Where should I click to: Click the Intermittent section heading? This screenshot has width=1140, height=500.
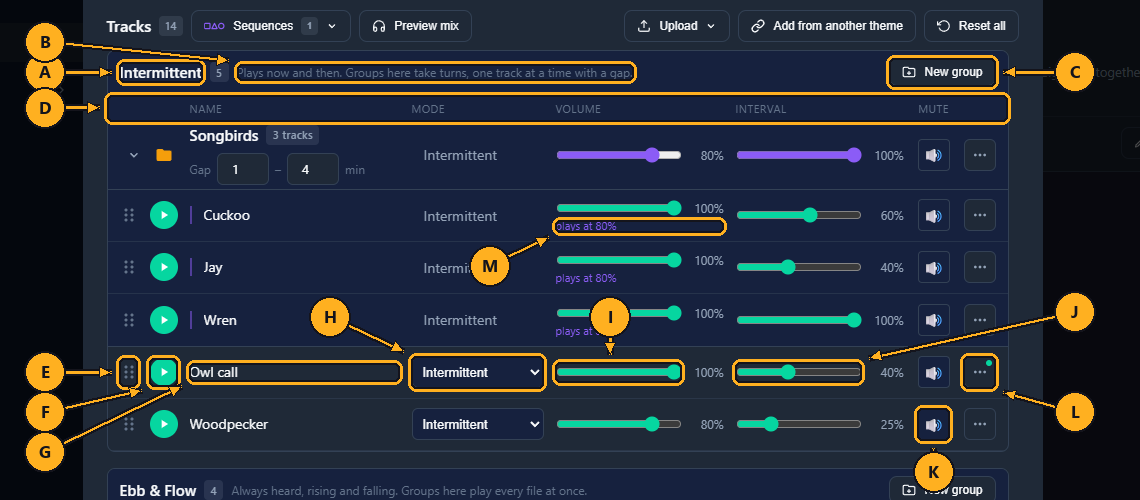pyautogui.click(x=160, y=73)
